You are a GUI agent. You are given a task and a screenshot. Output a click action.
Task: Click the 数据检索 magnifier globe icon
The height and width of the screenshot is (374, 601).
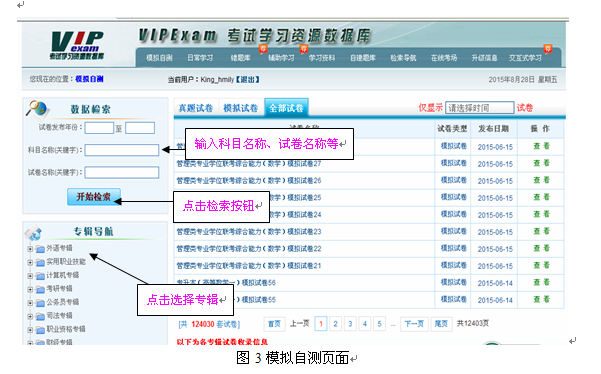click(x=37, y=108)
